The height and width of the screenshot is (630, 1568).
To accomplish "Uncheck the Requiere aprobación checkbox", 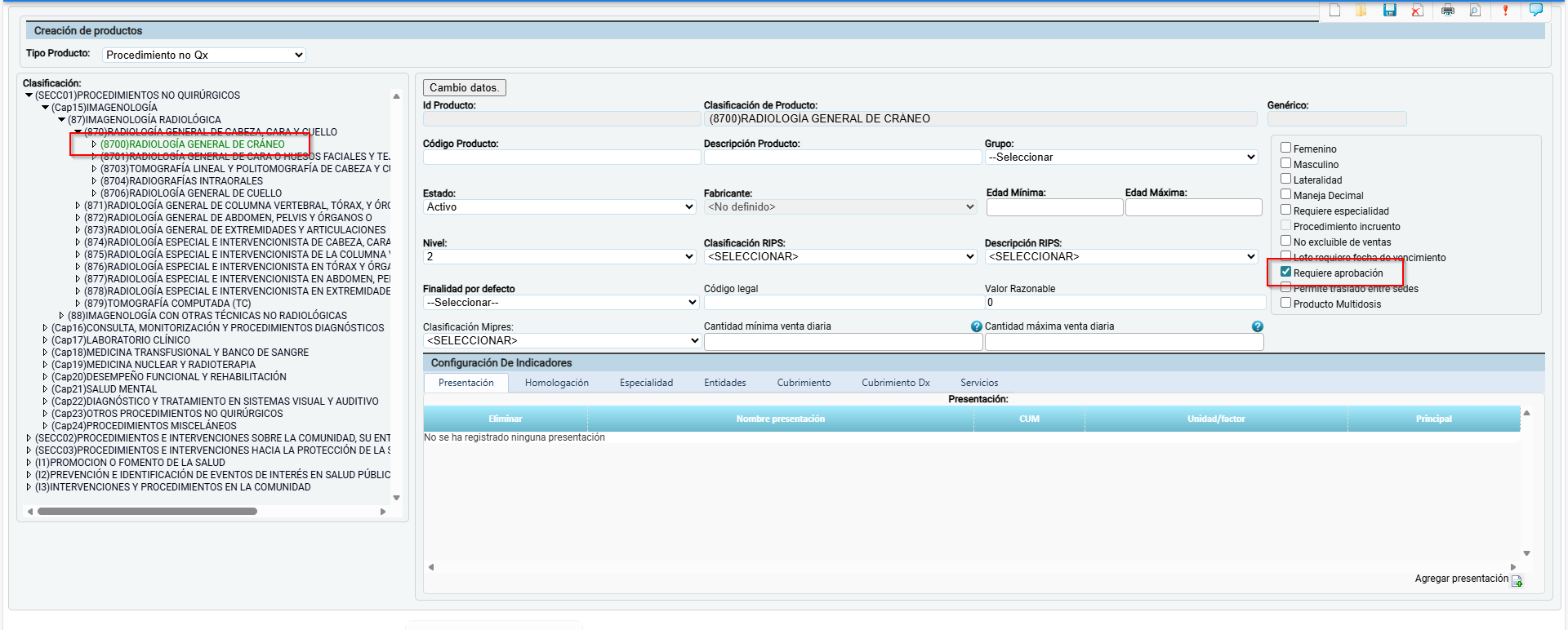I will [x=1286, y=272].
